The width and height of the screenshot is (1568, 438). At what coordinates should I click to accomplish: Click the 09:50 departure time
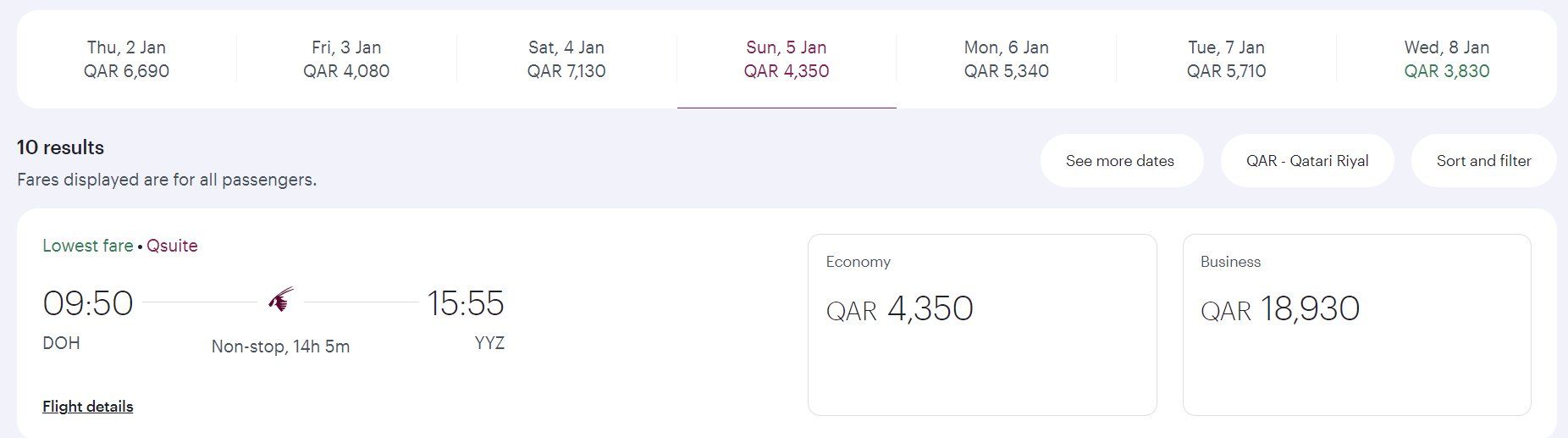[x=88, y=303]
